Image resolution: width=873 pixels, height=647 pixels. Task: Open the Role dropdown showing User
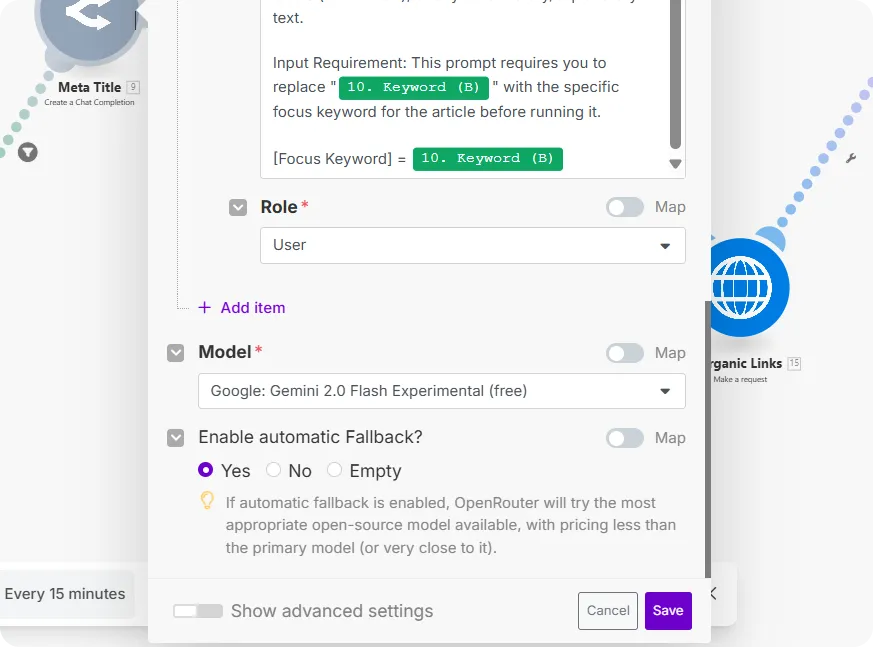click(473, 245)
